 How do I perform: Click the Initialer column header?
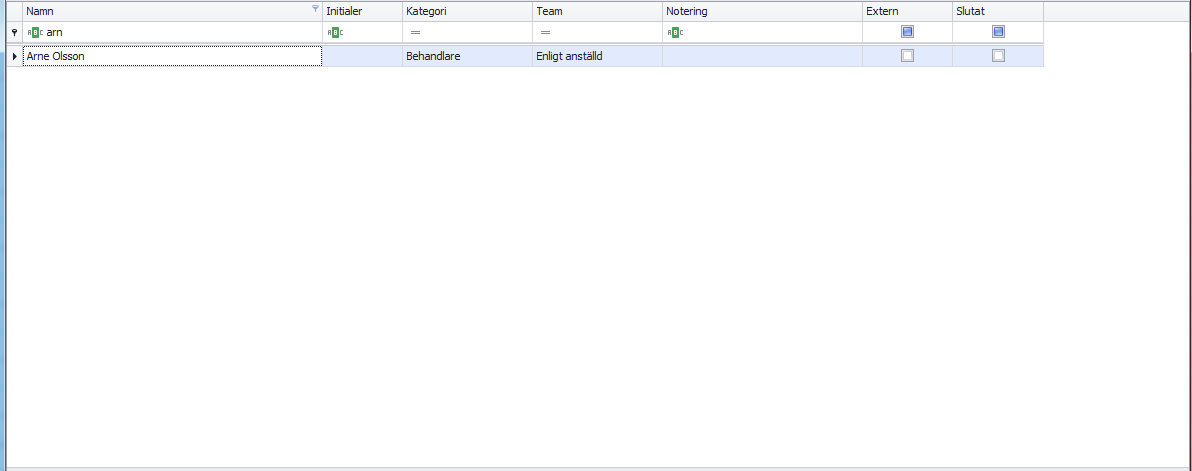(x=361, y=11)
